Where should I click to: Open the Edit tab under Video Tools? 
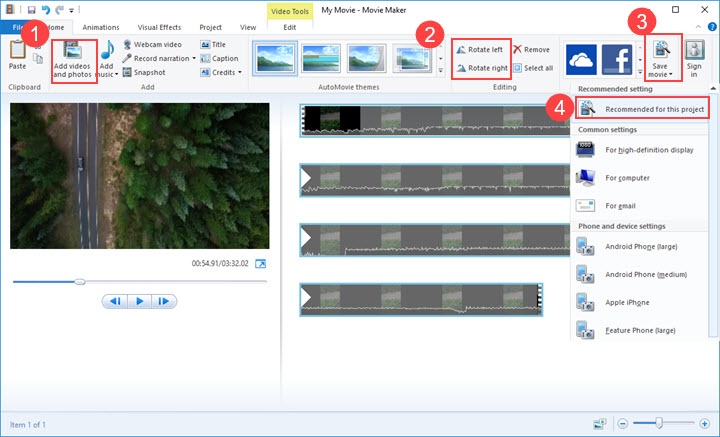(x=290, y=27)
